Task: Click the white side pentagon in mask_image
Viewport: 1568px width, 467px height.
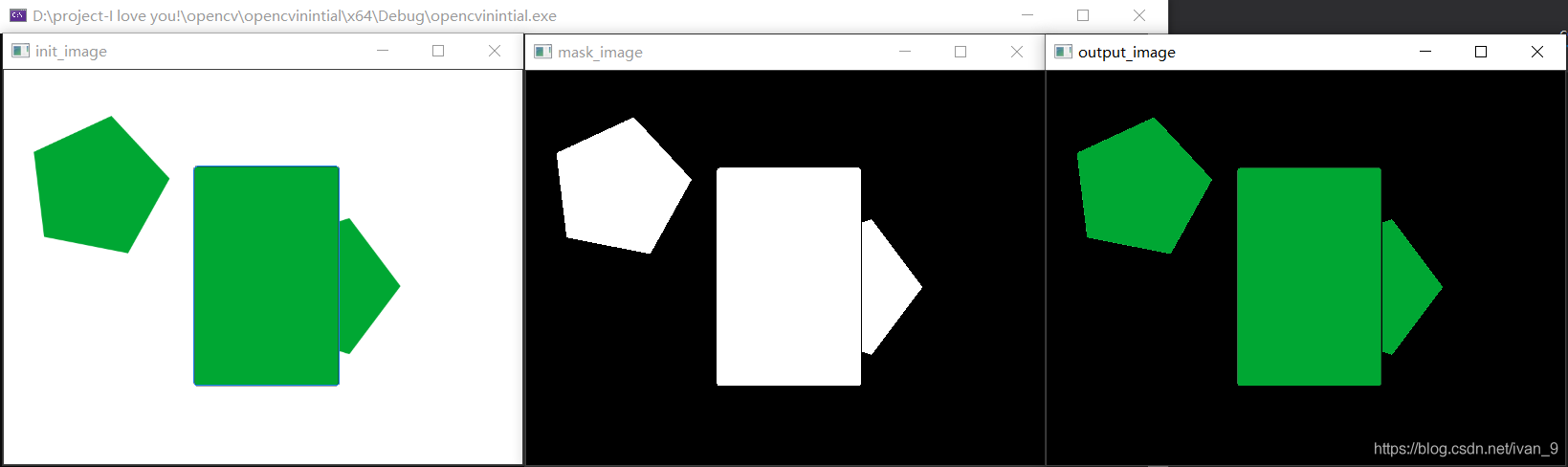Action: (892, 287)
